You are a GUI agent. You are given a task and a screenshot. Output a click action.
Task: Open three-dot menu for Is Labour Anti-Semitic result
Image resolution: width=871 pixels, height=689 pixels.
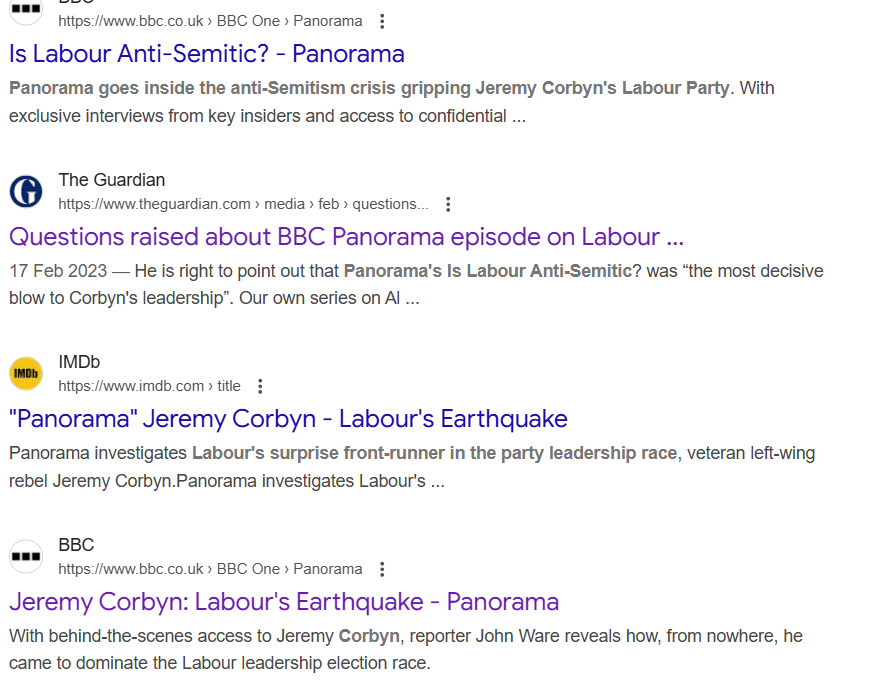[x=382, y=21]
